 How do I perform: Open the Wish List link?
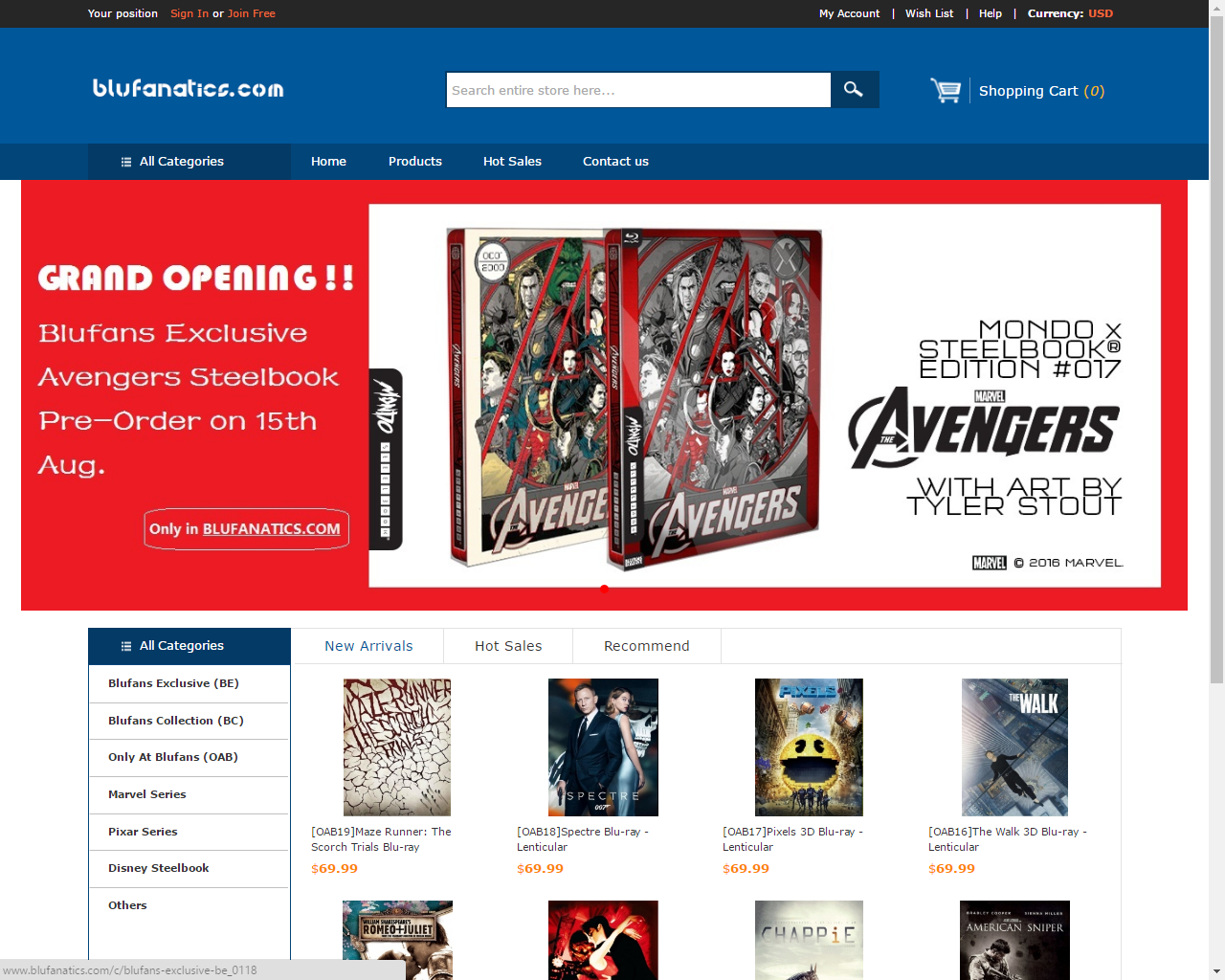[x=929, y=13]
